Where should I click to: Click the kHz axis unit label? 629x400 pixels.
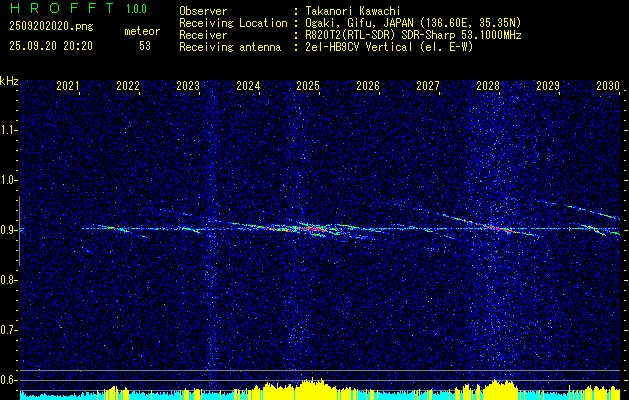coord(9,81)
